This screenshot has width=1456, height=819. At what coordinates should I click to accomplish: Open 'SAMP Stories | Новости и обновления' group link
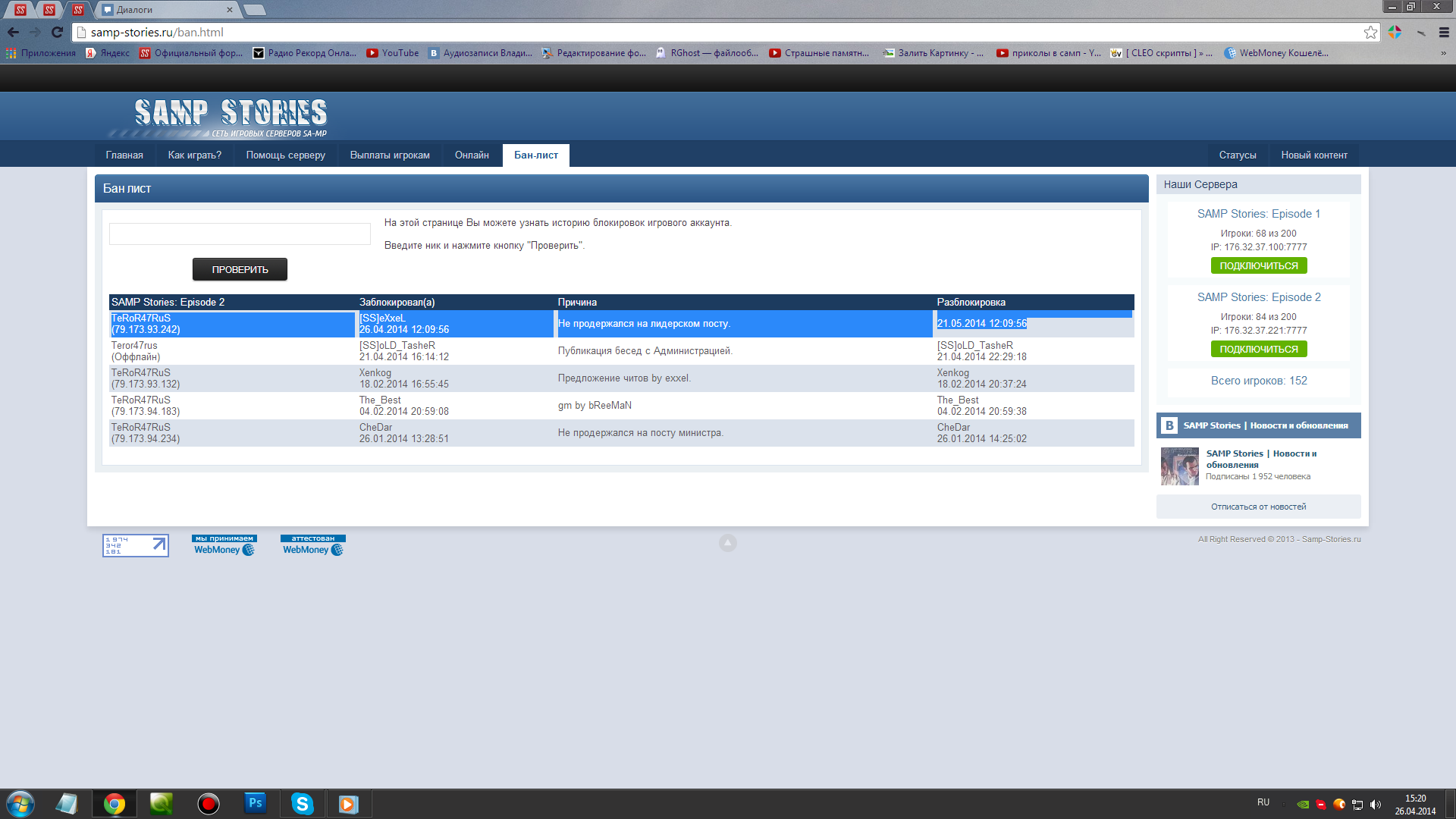1261,459
